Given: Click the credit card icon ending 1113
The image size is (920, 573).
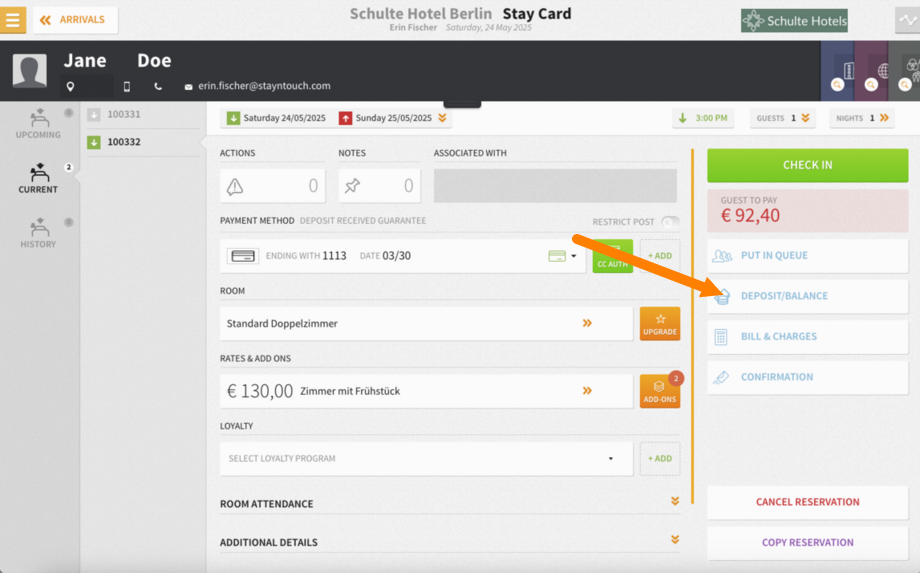Looking at the screenshot, I should pos(242,256).
